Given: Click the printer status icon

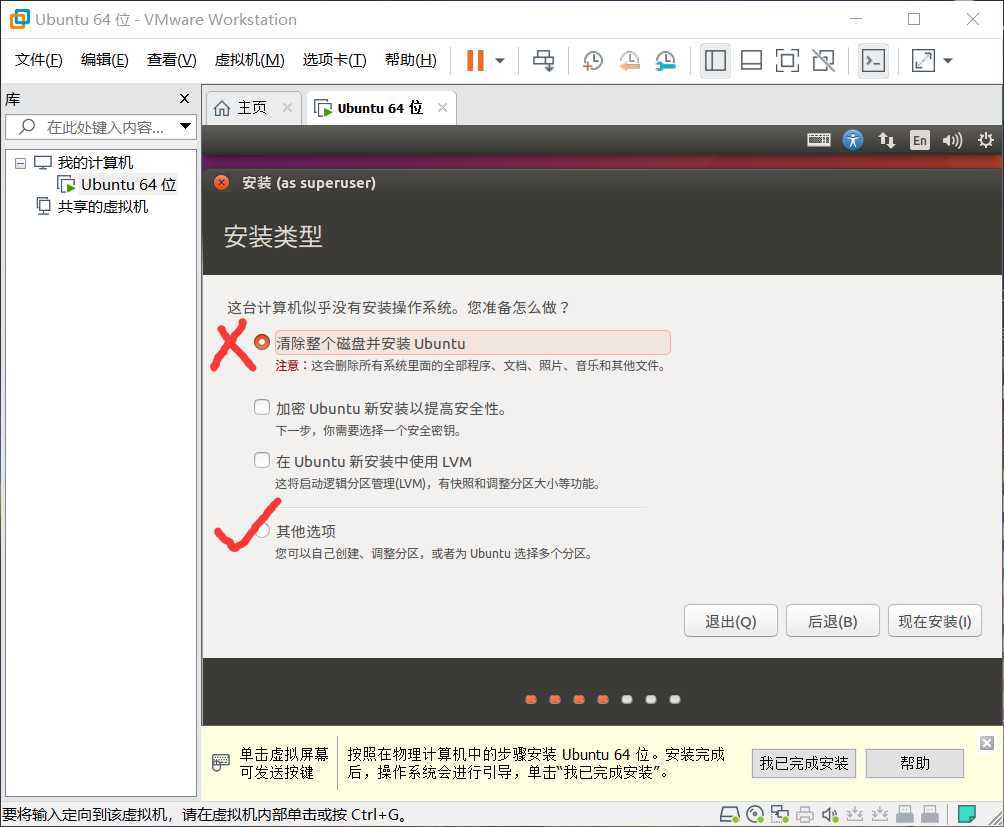Looking at the screenshot, I should (x=804, y=814).
